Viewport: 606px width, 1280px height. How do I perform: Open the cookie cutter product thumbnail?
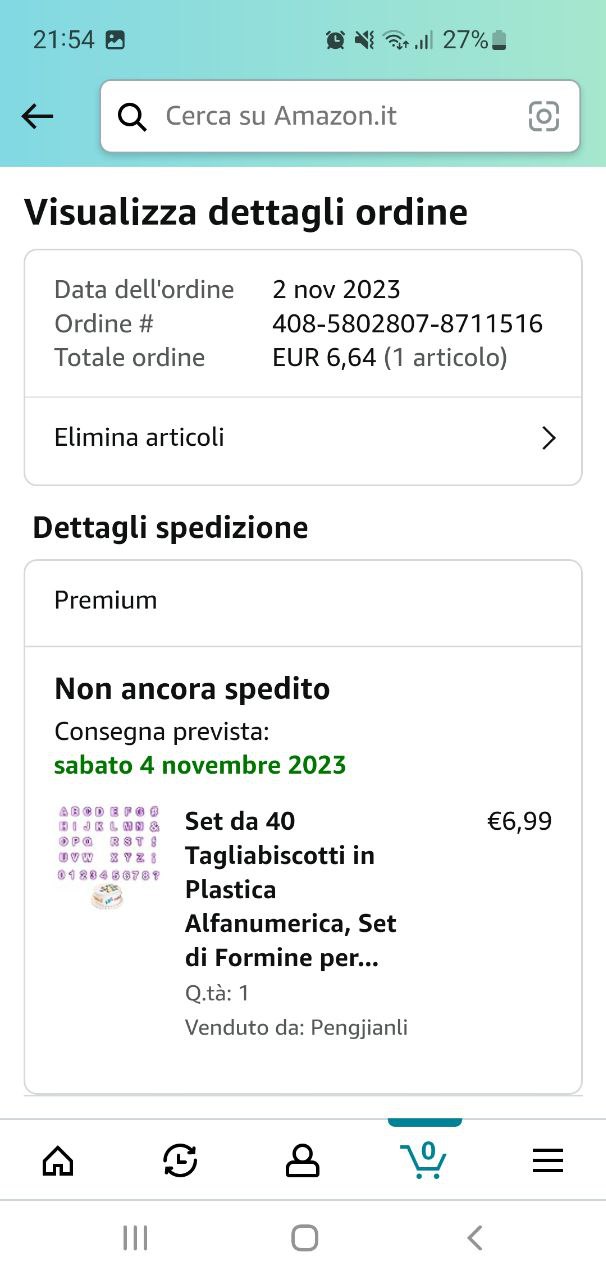[108, 857]
